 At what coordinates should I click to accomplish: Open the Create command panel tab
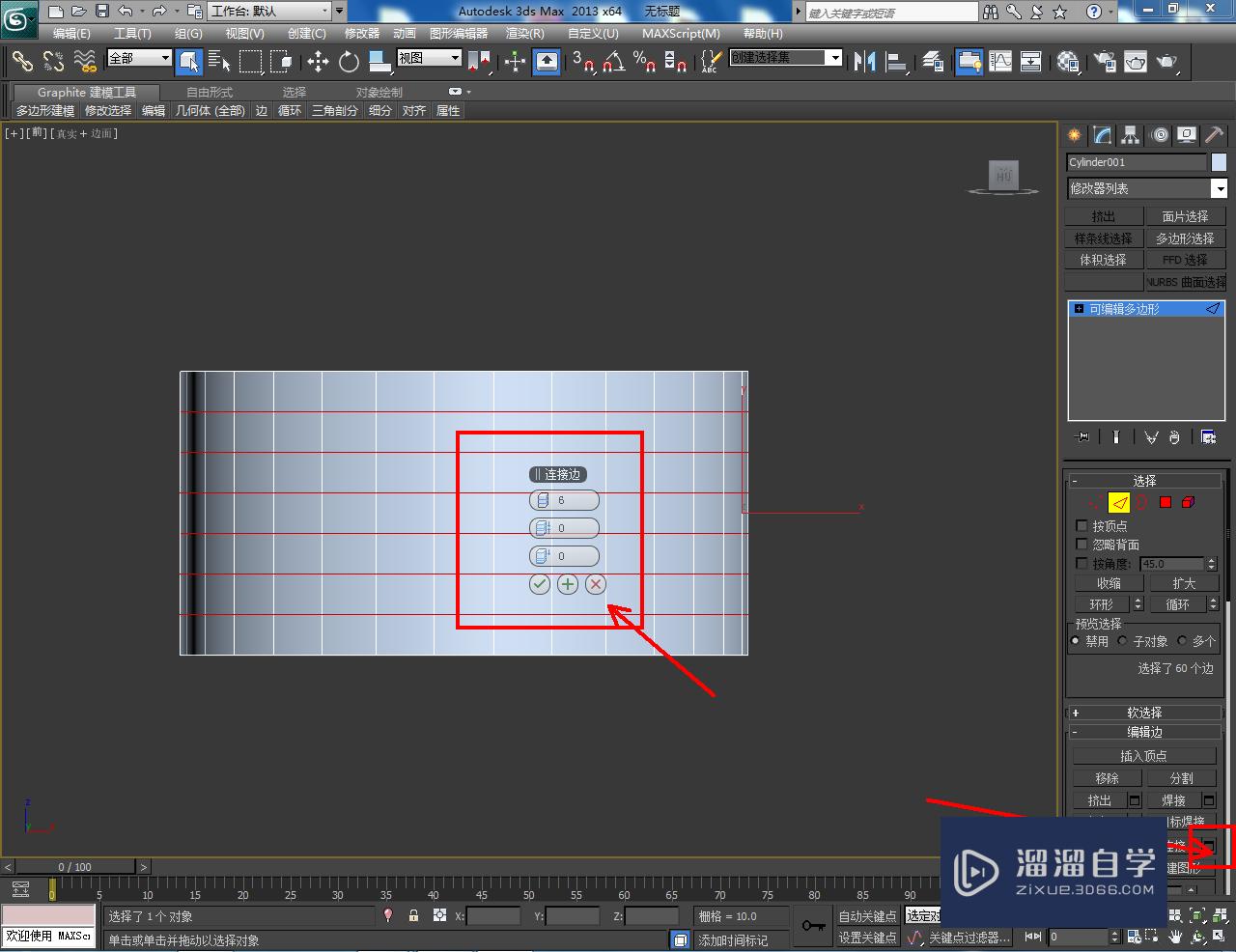1074,135
